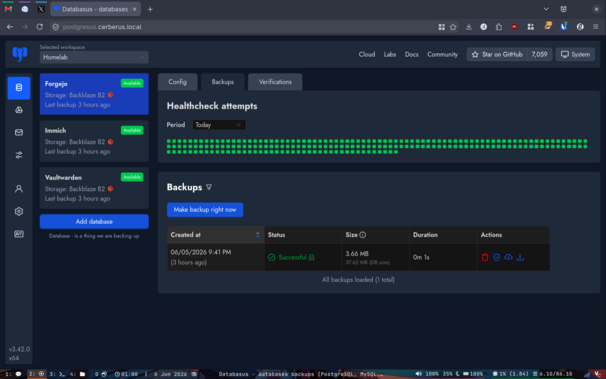606x379 pixels.
Task: Click the encrypted lock icon beside Successful
Action: point(311,257)
